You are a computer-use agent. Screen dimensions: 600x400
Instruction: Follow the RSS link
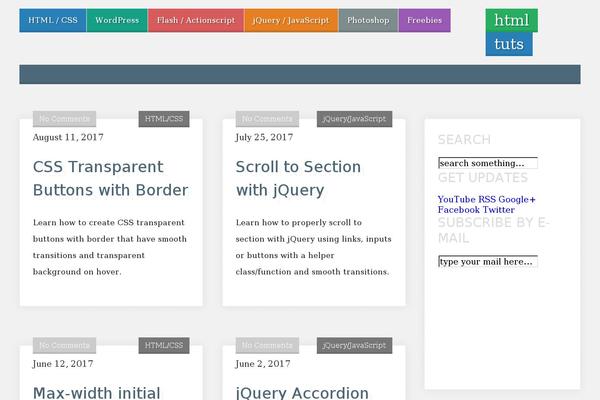[487, 199]
